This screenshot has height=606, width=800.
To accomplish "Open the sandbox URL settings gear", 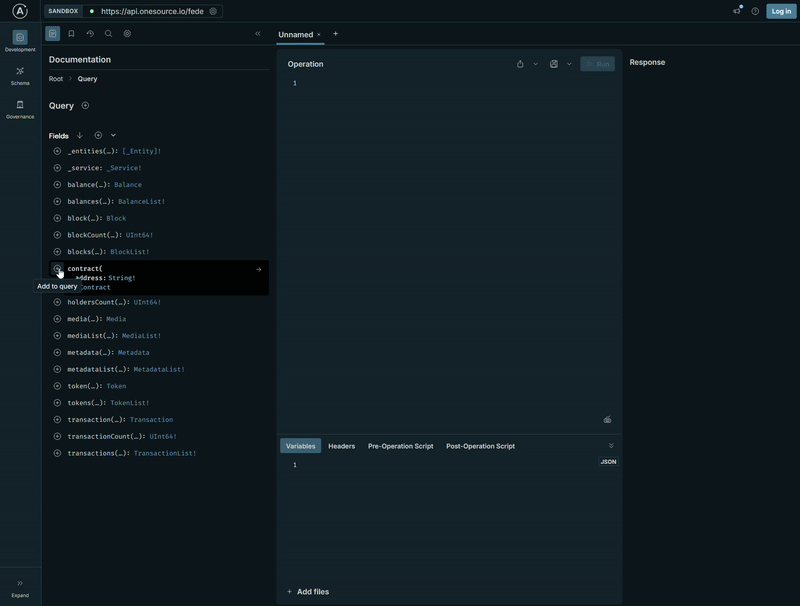I will [210, 11].
